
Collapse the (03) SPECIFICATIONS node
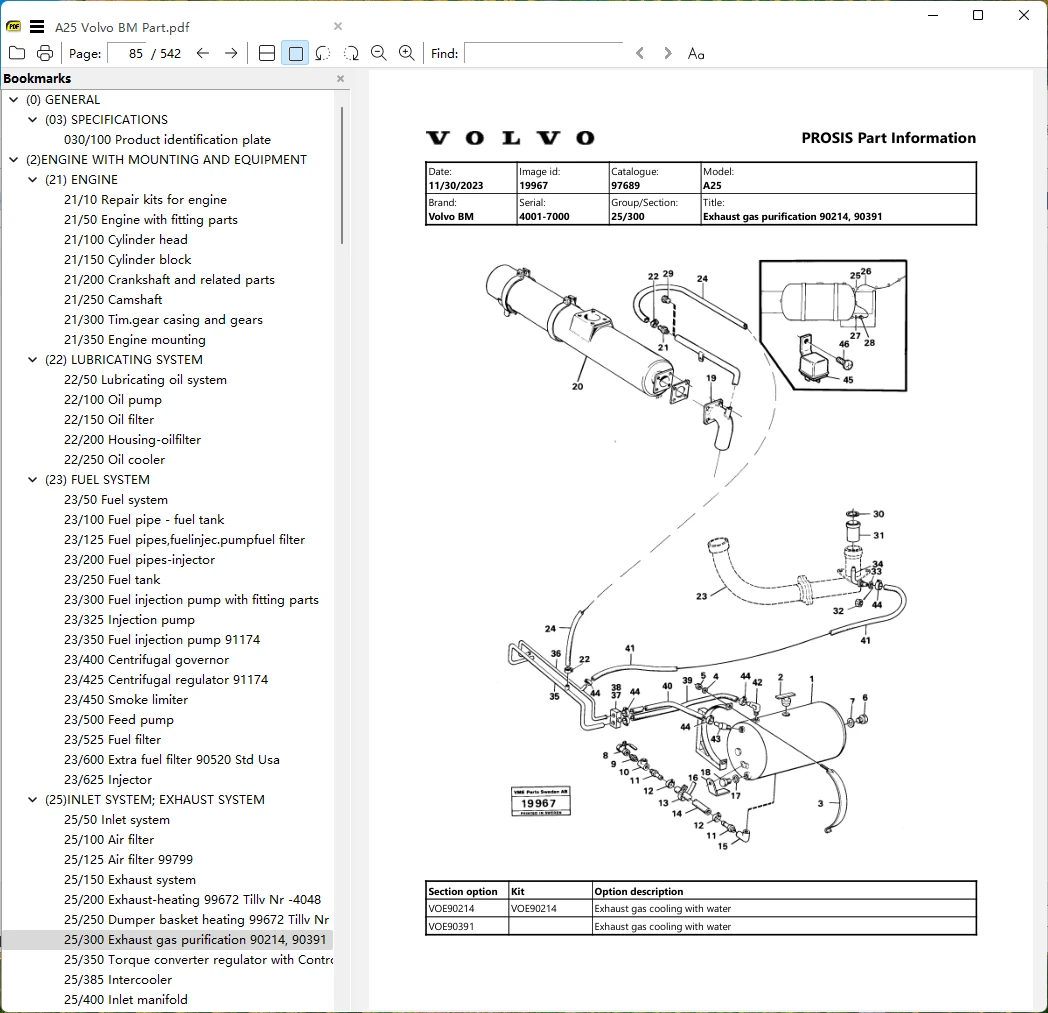[x=32, y=120]
